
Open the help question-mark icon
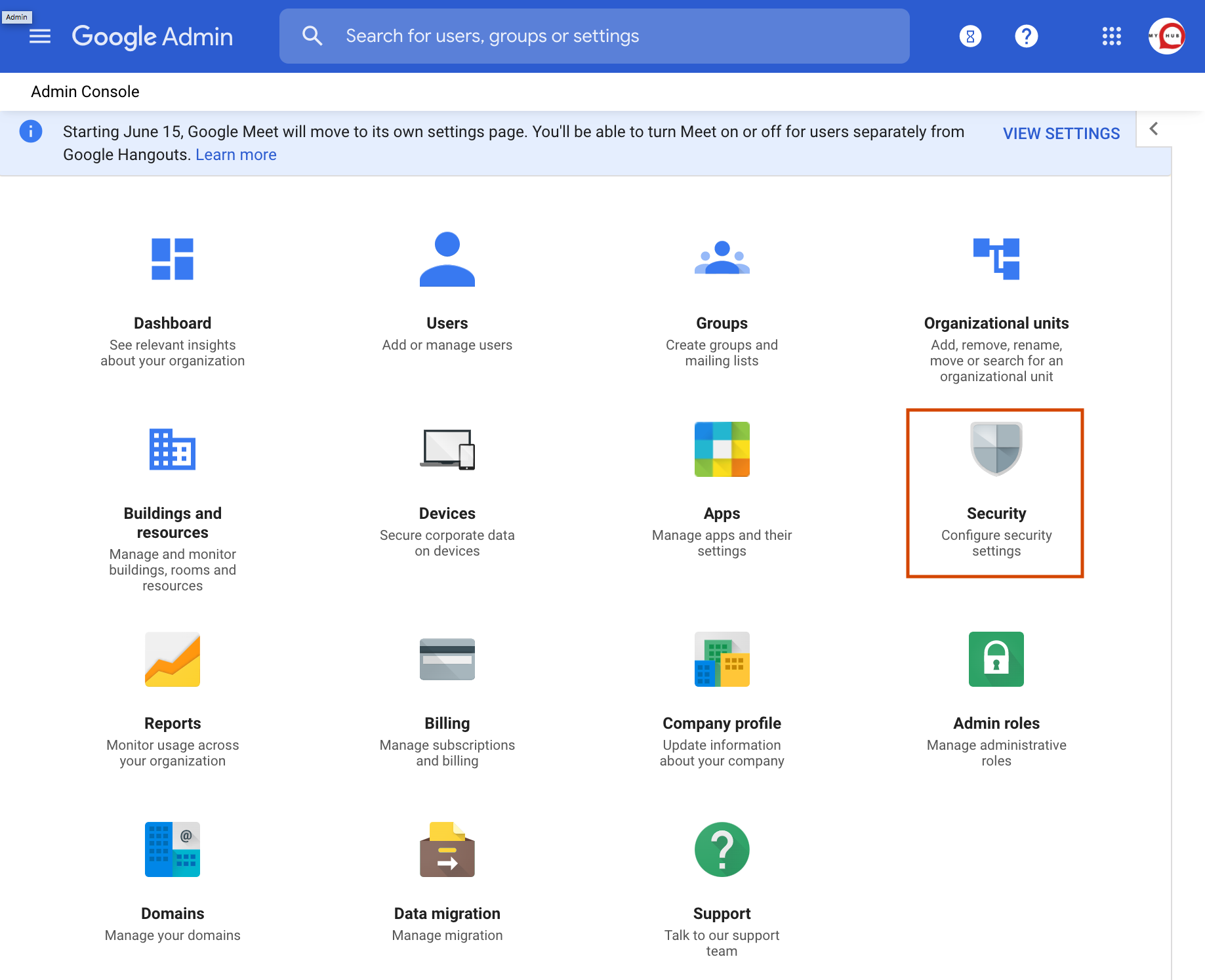click(x=1026, y=37)
